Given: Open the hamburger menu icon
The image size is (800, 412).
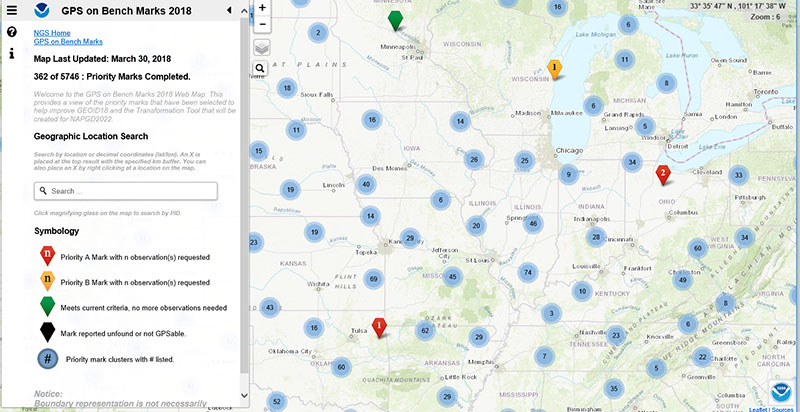Looking at the screenshot, I should [x=12, y=10].
